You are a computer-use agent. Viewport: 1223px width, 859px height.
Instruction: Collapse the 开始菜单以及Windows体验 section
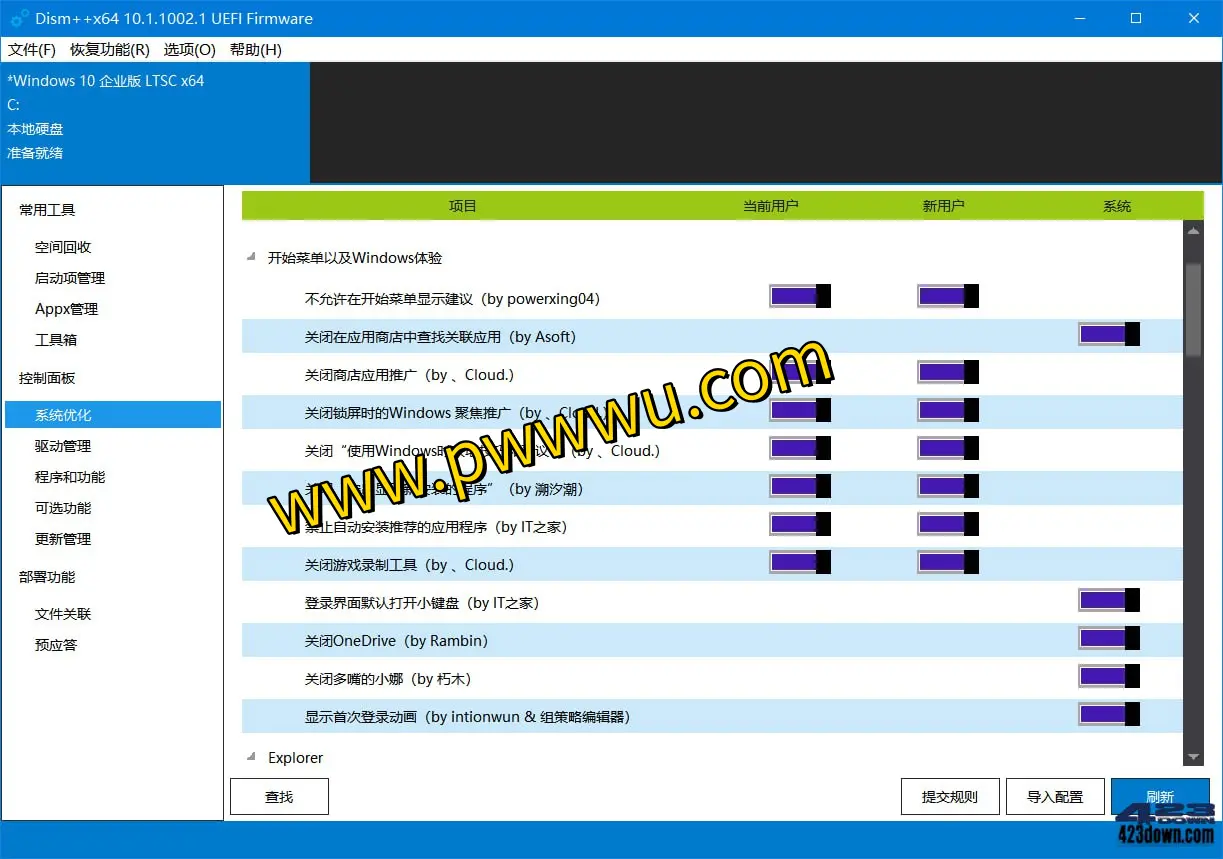coord(251,258)
